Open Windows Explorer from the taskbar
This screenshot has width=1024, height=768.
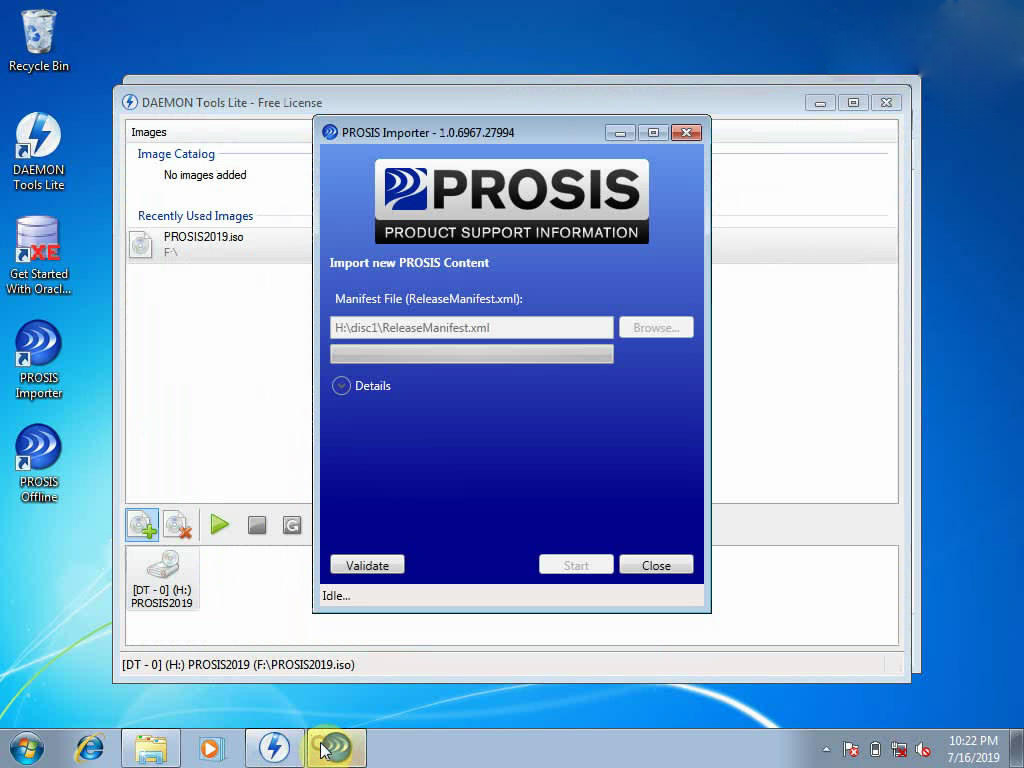[x=151, y=747]
